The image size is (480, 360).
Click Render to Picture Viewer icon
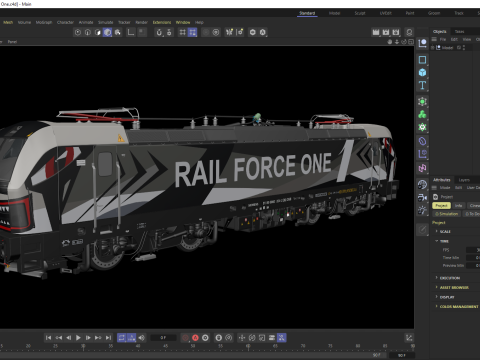tap(386, 32)
